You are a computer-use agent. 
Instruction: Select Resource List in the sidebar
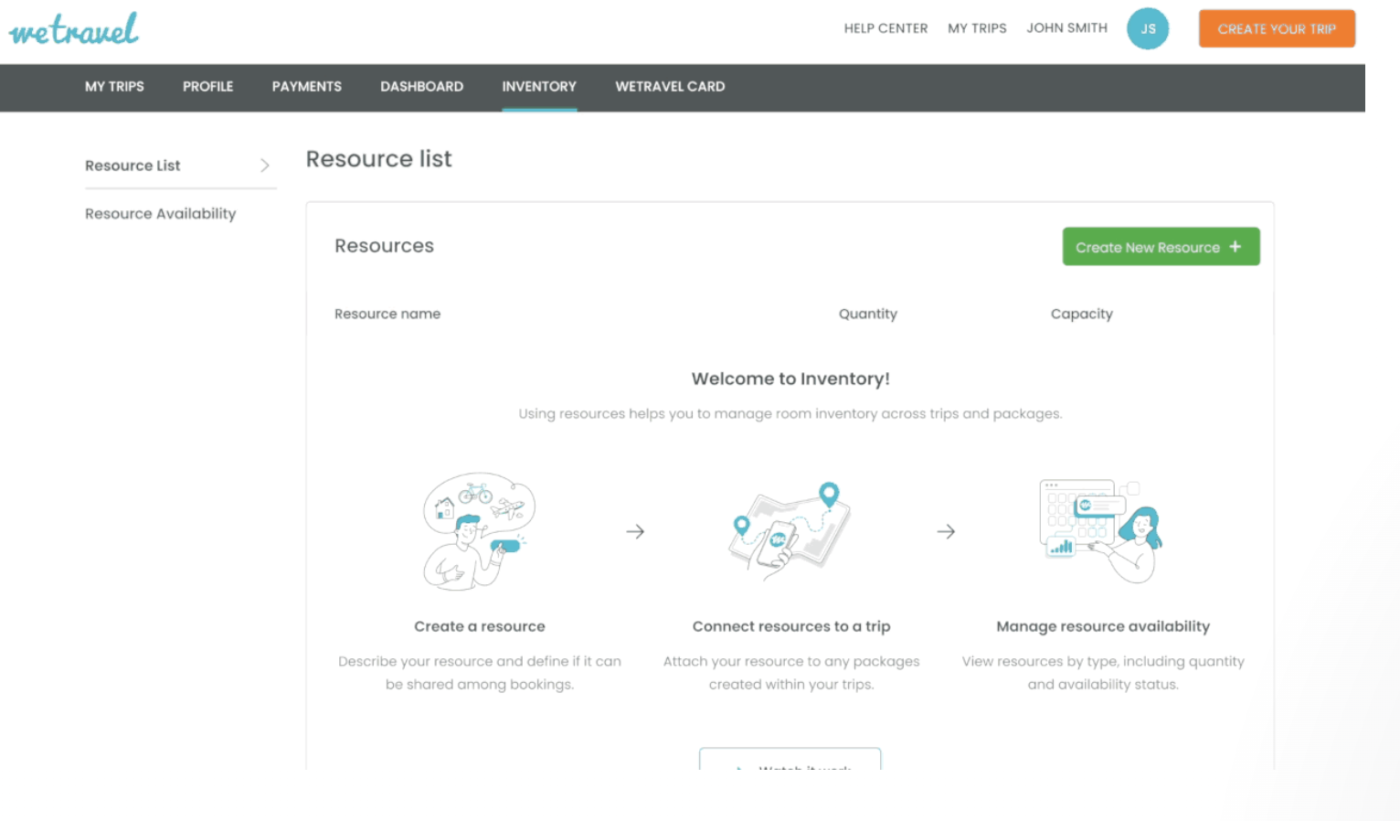pos(133,166)
